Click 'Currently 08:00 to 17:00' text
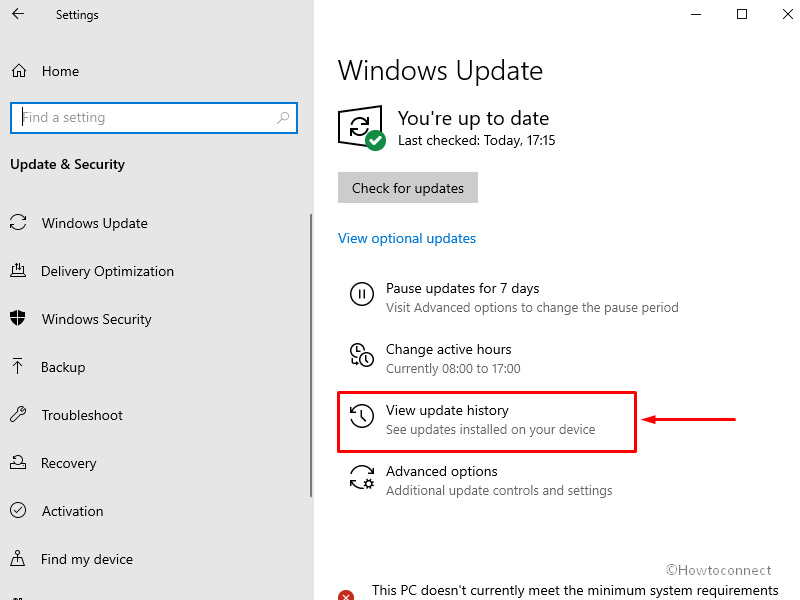This screenshot has width=800, height=600. [453, 368]
